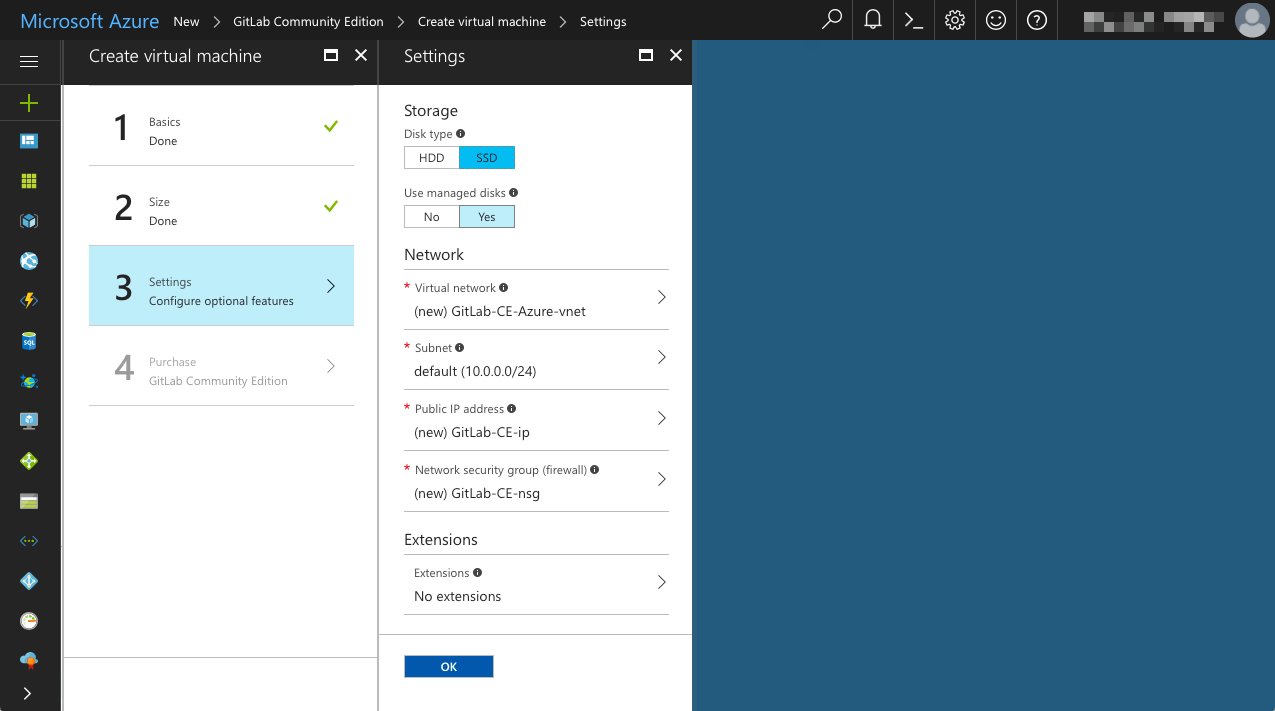Open the Subnet chevron
The height and width of the screenshot is (711, 1275).
click(x=662, y=358)
